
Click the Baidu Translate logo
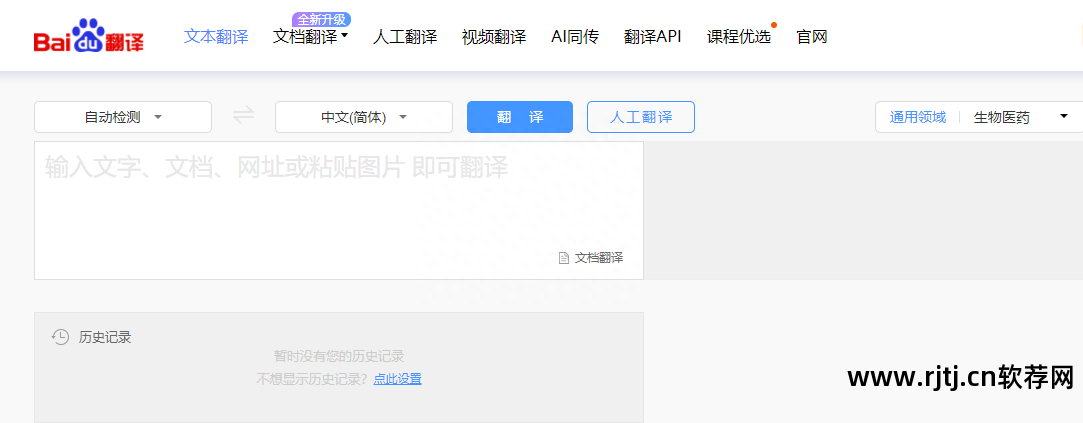tap(88, 37)
